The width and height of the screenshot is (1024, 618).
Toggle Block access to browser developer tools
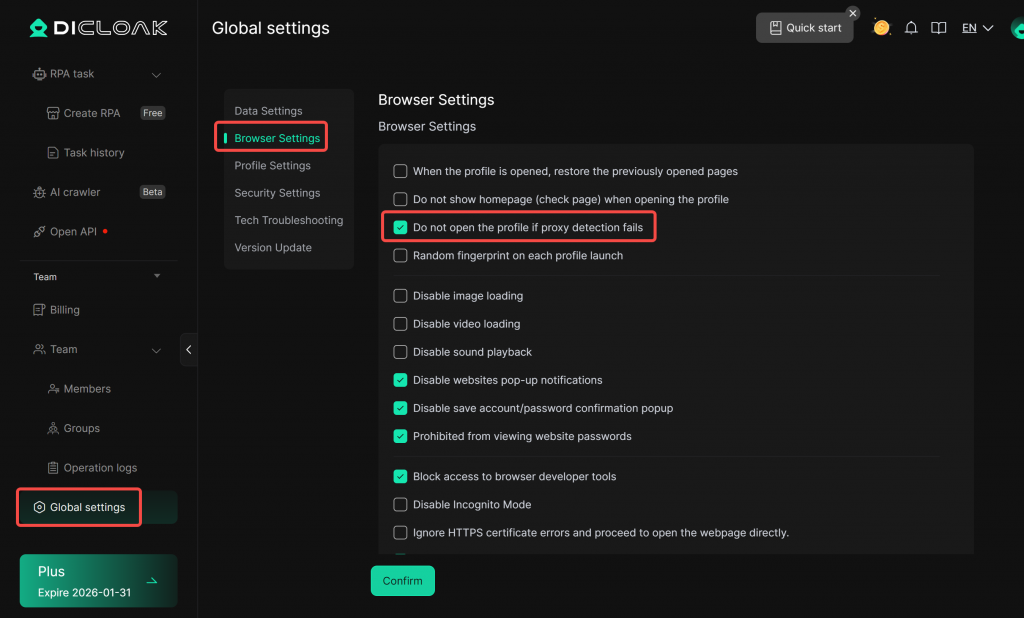(401, 477)
